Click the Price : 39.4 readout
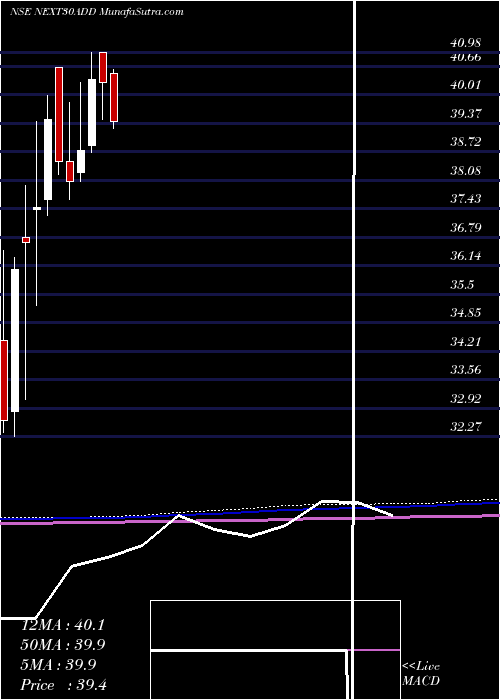Viewport: 500px width, 700px height. click(x=63, y=685)
